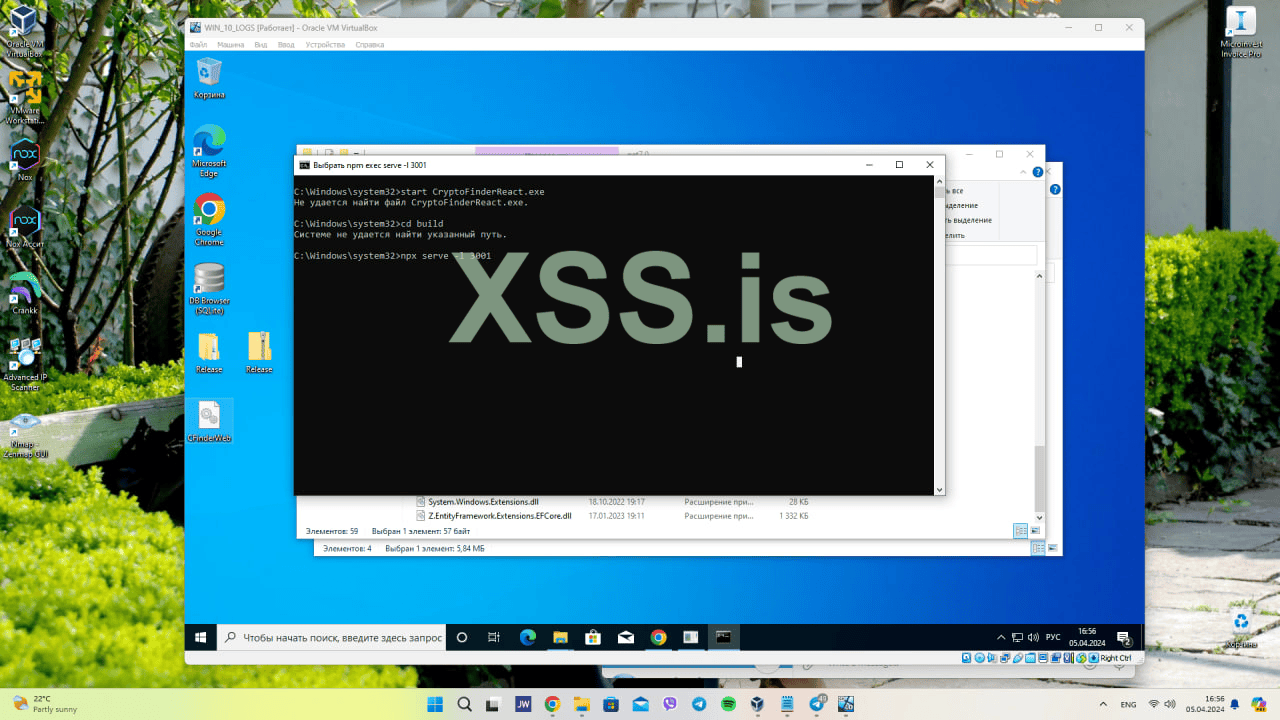This screenshot has width=1280, height=720.
Task: Open Edge from the guest taskbar
Action: click(x=527, y=637)
